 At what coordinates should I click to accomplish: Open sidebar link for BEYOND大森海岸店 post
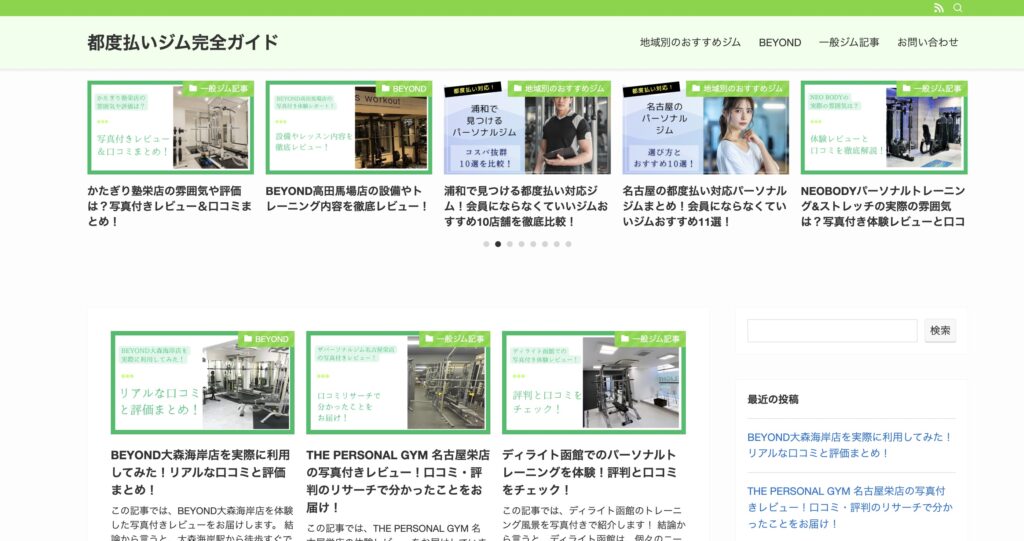coord(849,445)
